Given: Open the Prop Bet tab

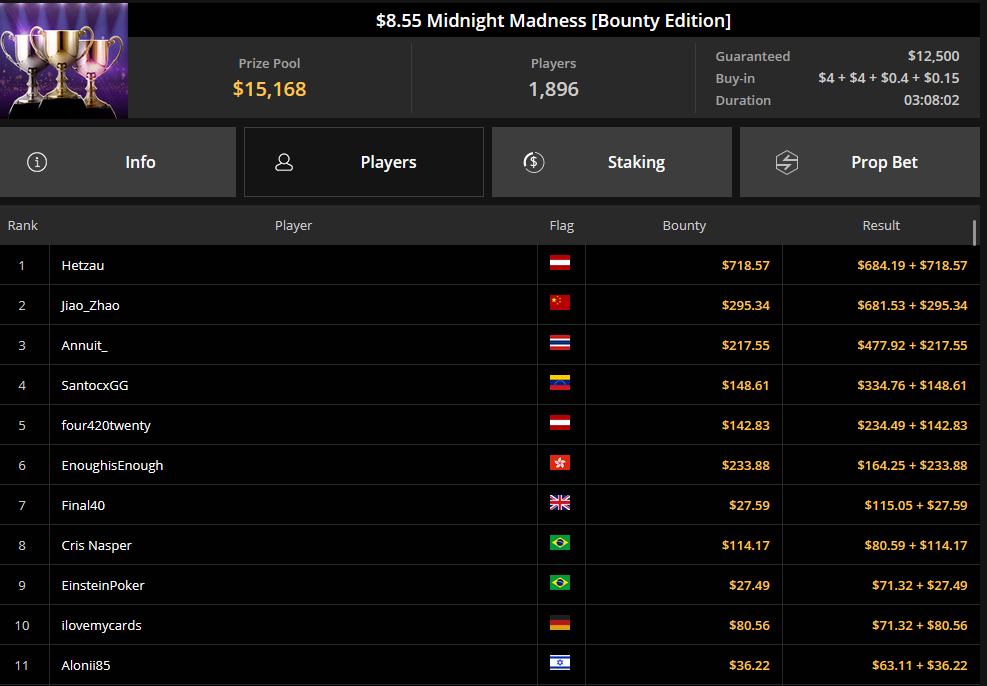Looking at the screenshot, I should click(860, 162).
